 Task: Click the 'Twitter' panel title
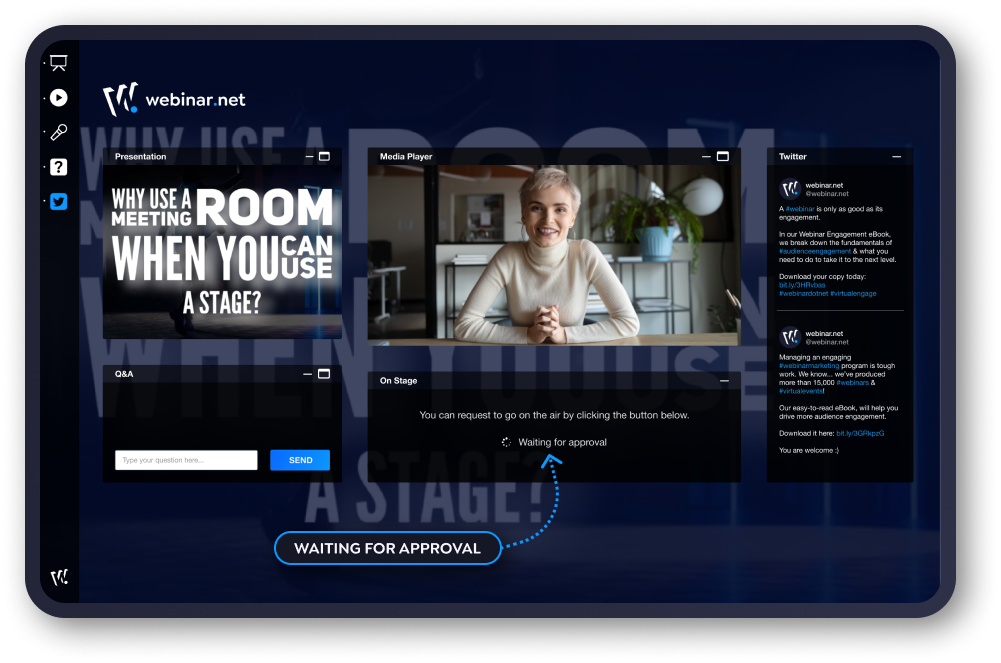792,156
